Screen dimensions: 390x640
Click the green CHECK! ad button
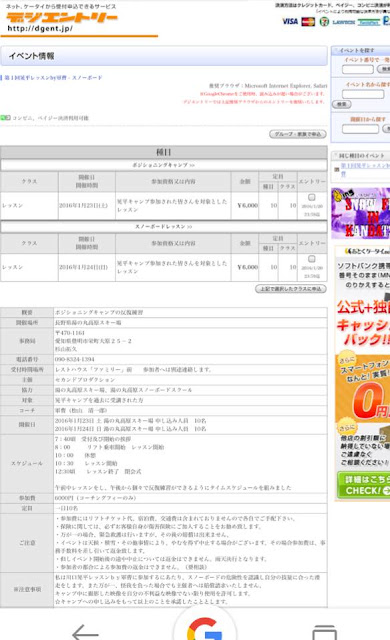pyautogui.click(x=363, y=485)
